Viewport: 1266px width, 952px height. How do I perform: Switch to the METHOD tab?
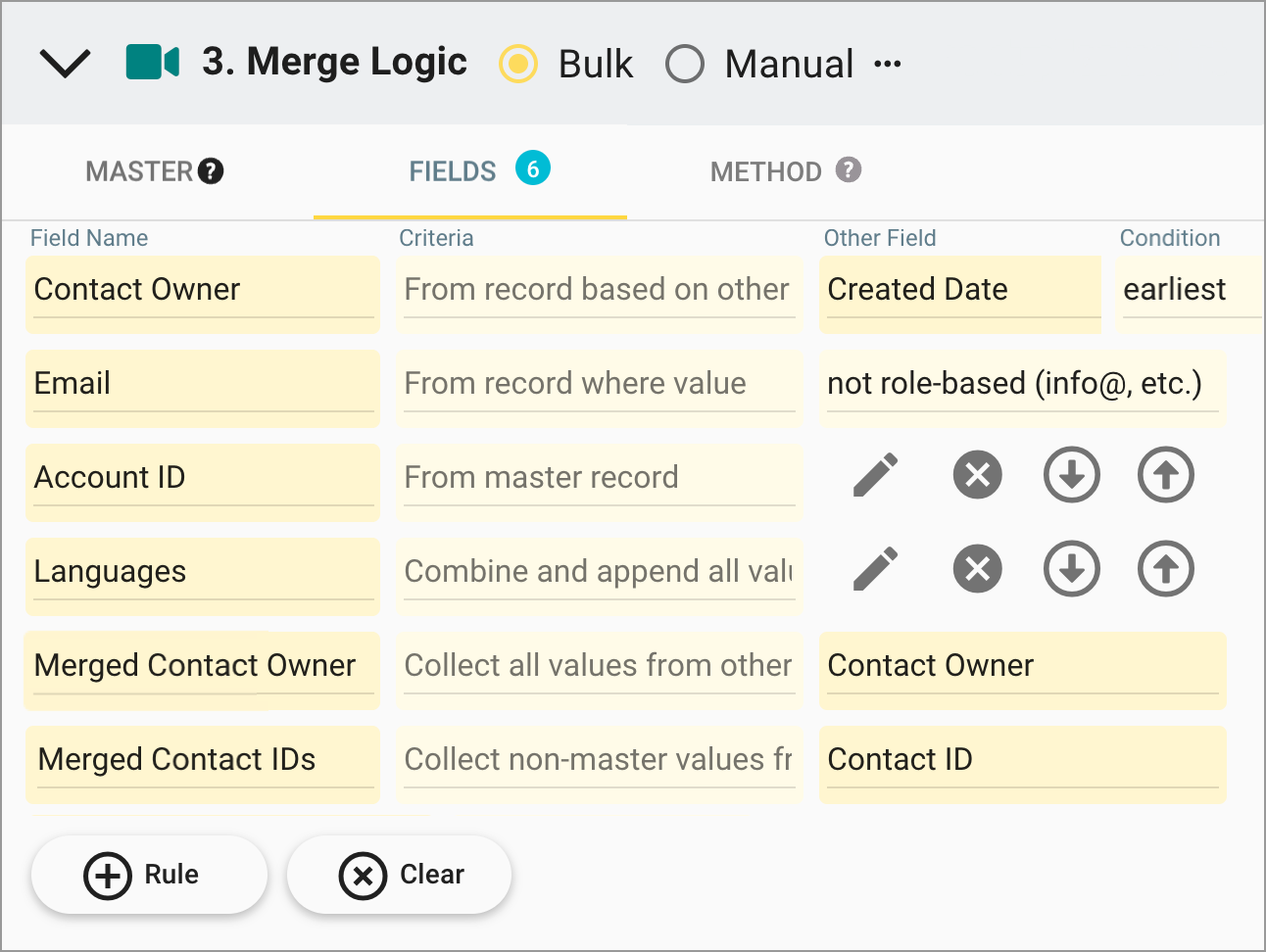click(x=767, y=171)
